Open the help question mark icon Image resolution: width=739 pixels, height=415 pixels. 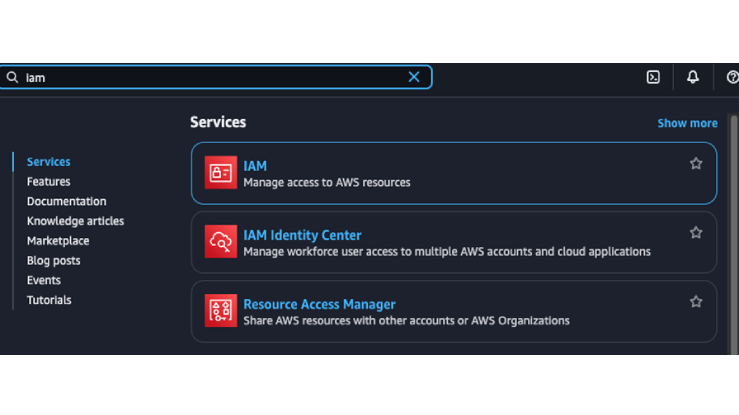coord(732,77)
